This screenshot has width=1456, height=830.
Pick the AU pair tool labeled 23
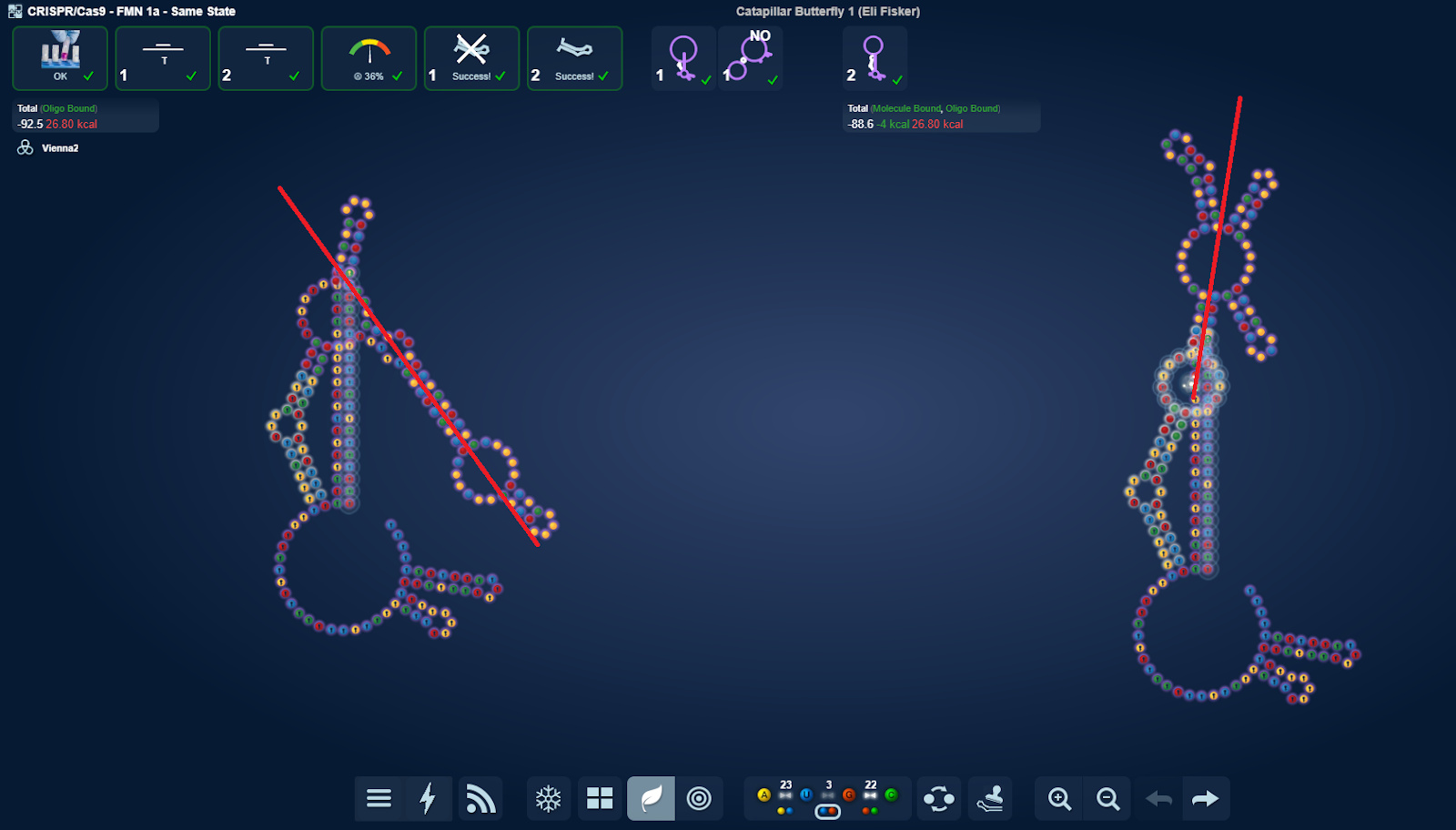click(785, 795)
